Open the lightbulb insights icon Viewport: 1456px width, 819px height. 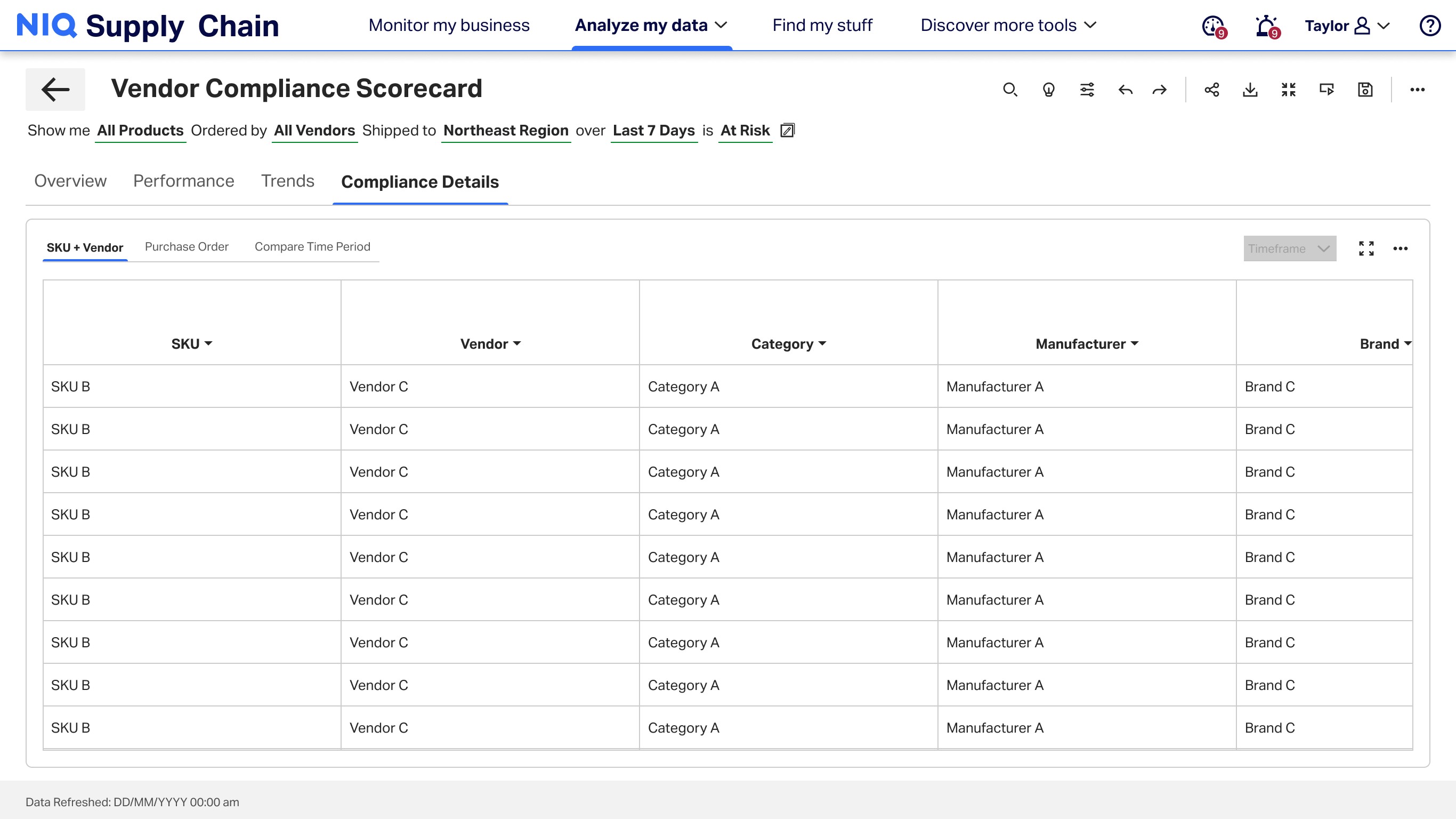point(1048,90)
